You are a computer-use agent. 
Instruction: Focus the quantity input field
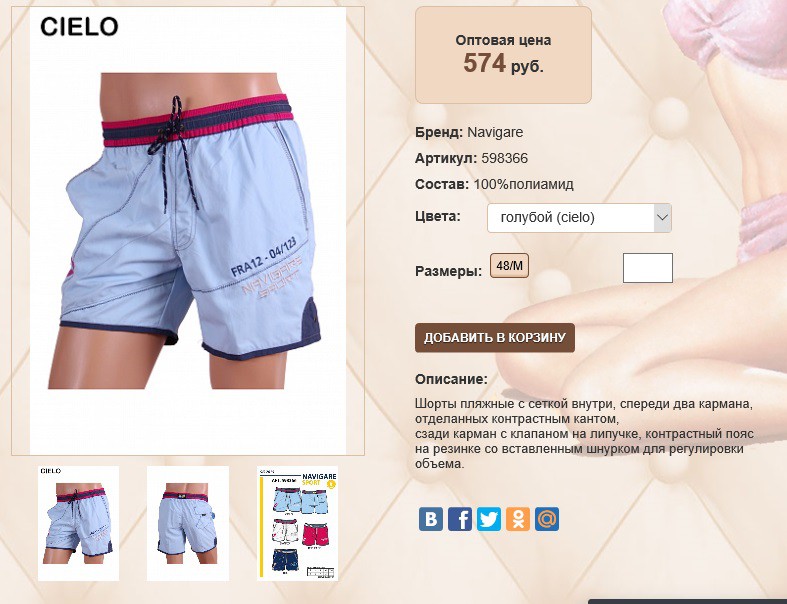[x=647, y=268]
